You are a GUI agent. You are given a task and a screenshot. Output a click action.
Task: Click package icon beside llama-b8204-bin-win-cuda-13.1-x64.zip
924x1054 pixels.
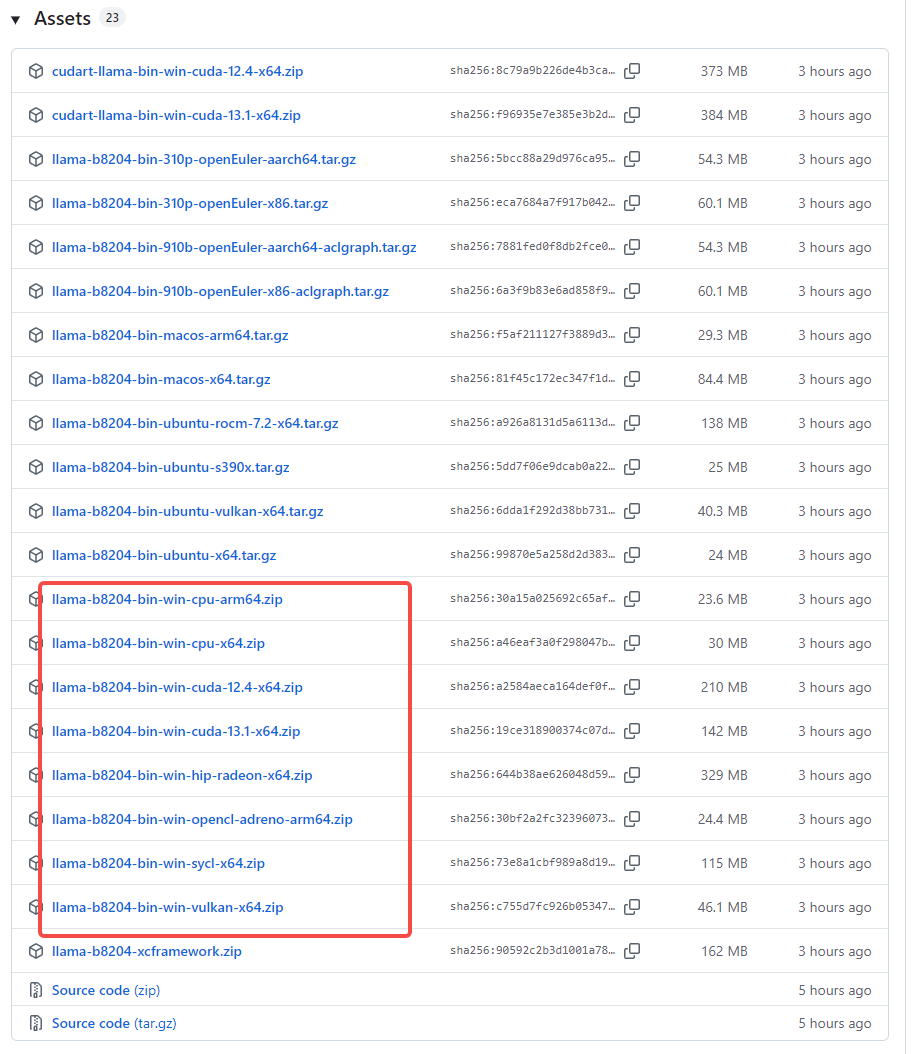tap(36, 731)
